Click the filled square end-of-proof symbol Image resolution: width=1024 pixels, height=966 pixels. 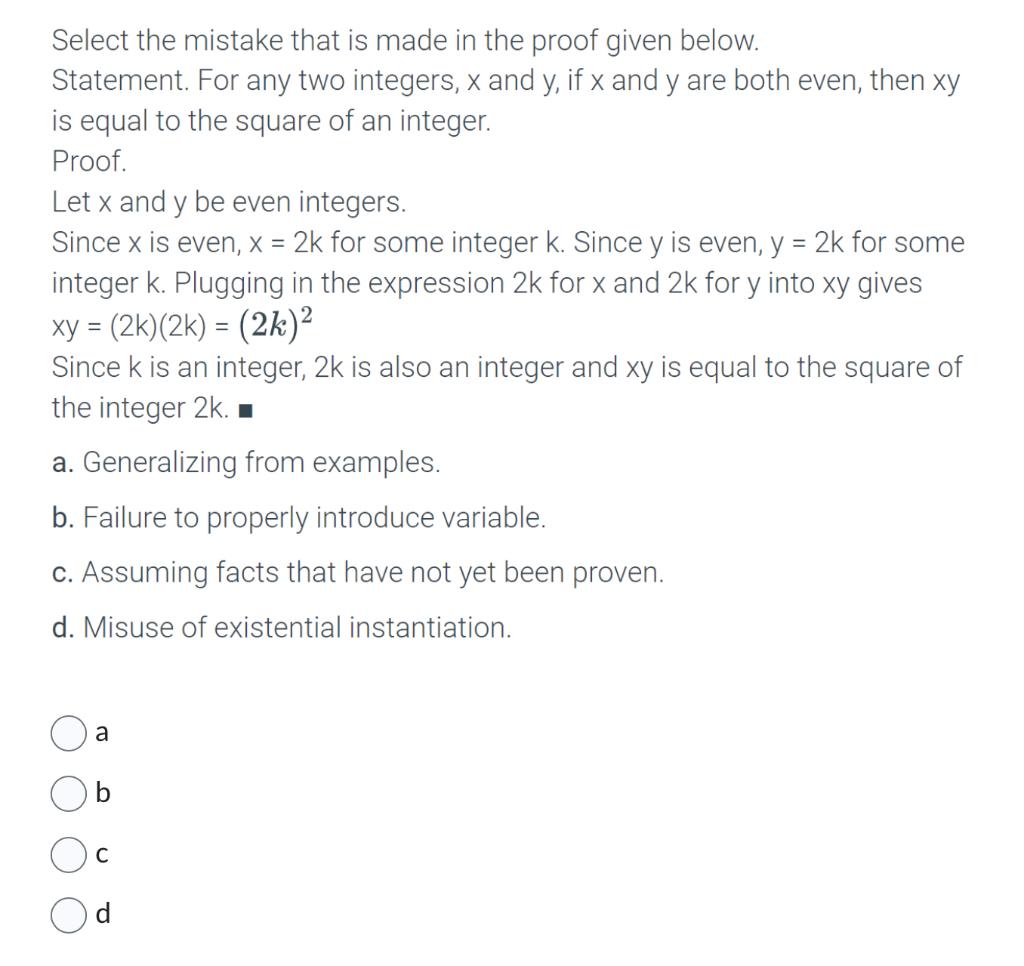244,408
